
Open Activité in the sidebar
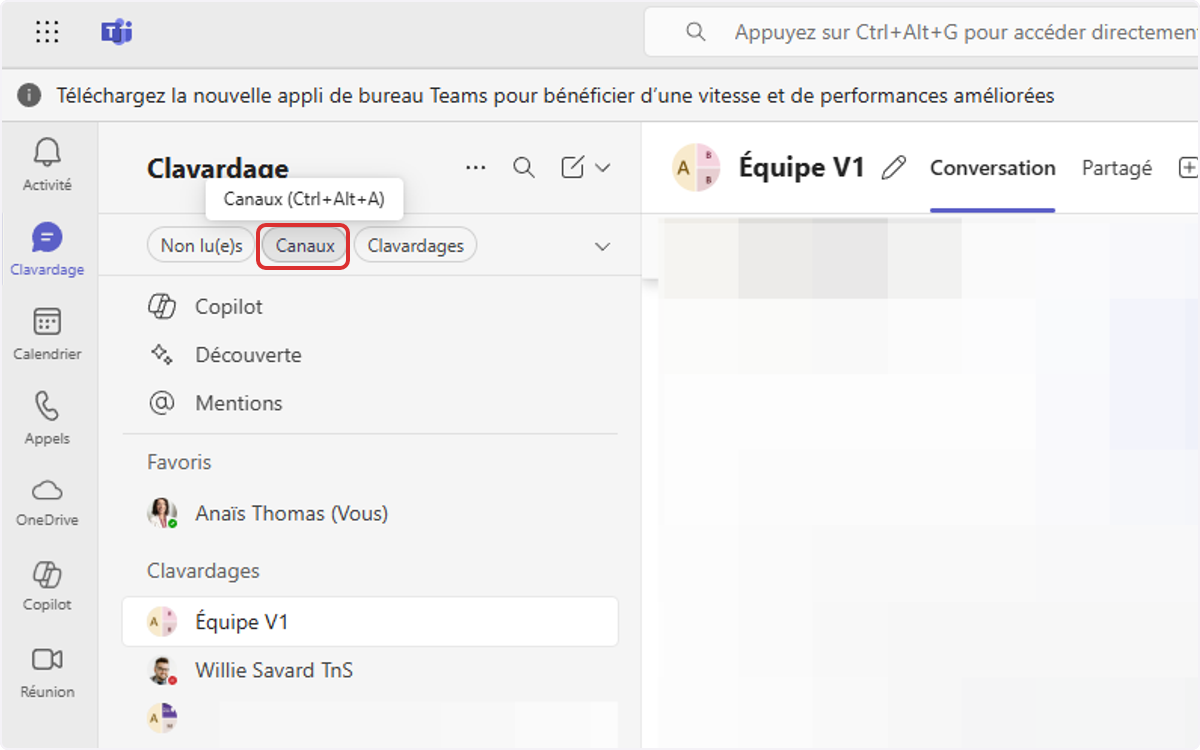(x=47, y=164)
